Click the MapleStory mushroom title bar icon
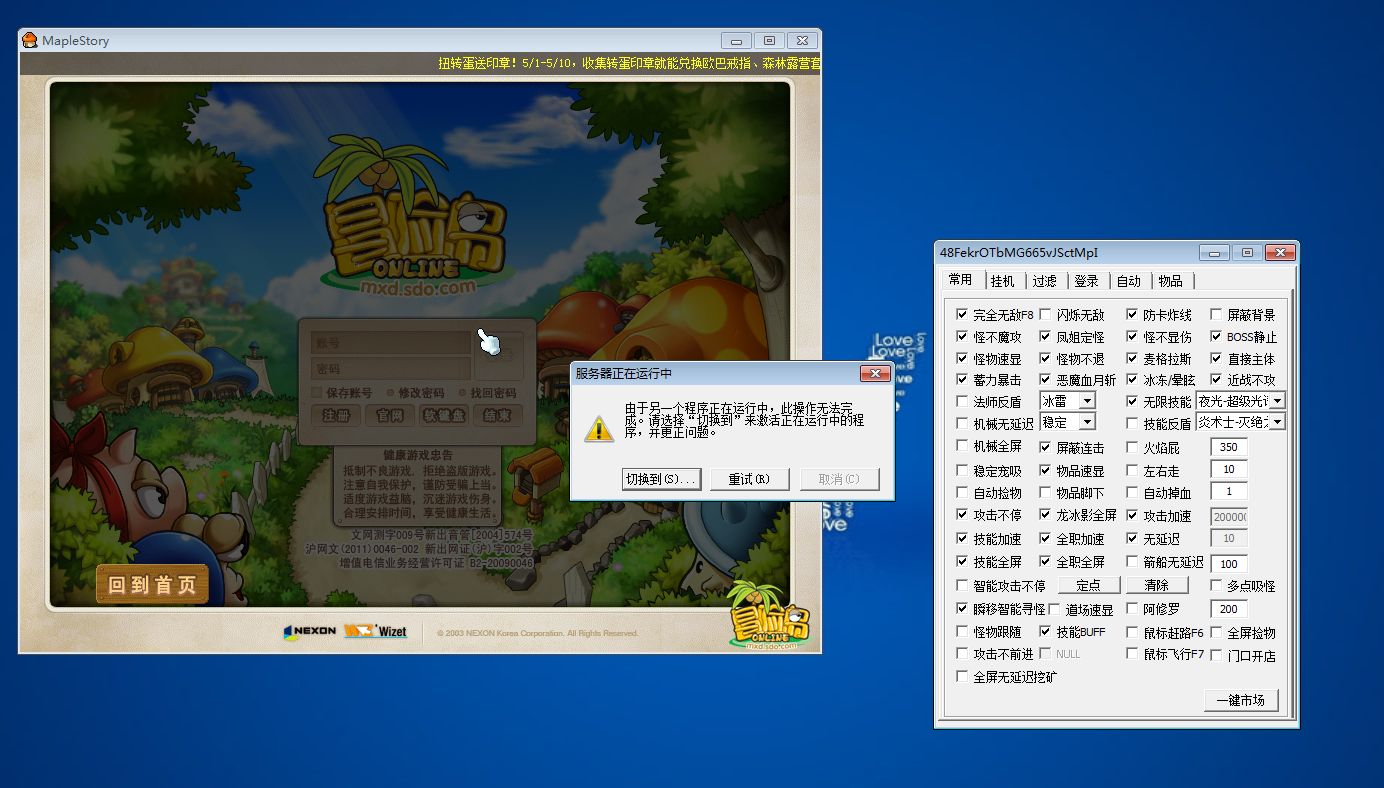Viewport: 1384px width, 788px height. [x=30, y=41]
